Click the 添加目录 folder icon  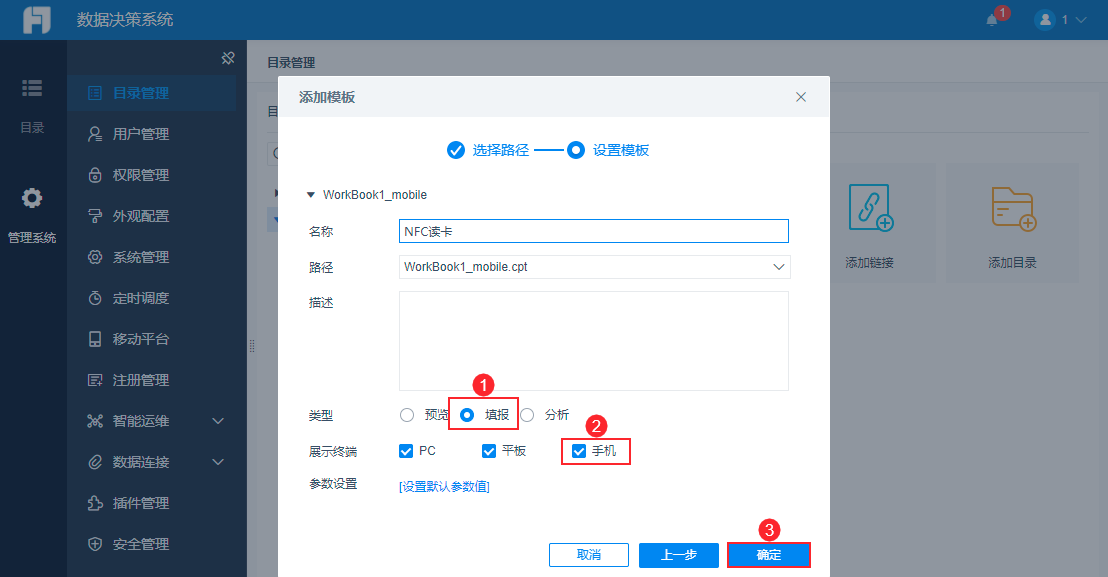pos(1013,209)
